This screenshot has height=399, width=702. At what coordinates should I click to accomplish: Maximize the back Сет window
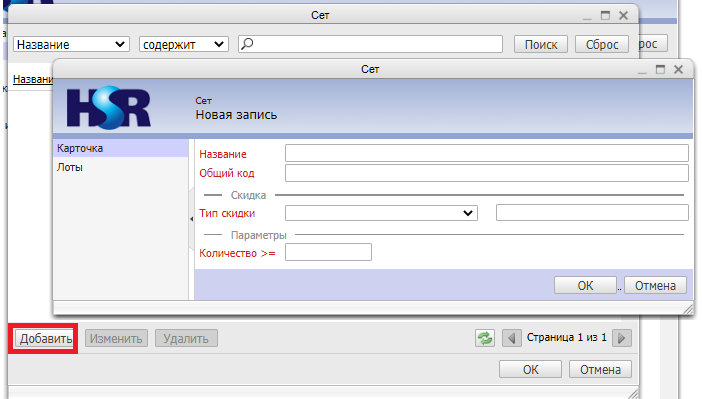(x=605, y=16)
